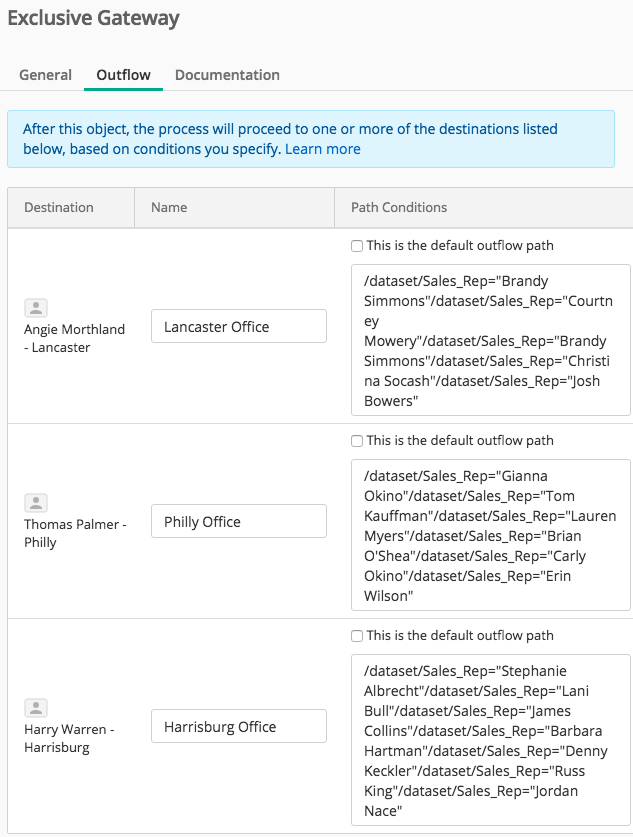Enable default outflow path for Philly Office
The height and width of the screenshot is (837, 633).
tap(357, 441)
